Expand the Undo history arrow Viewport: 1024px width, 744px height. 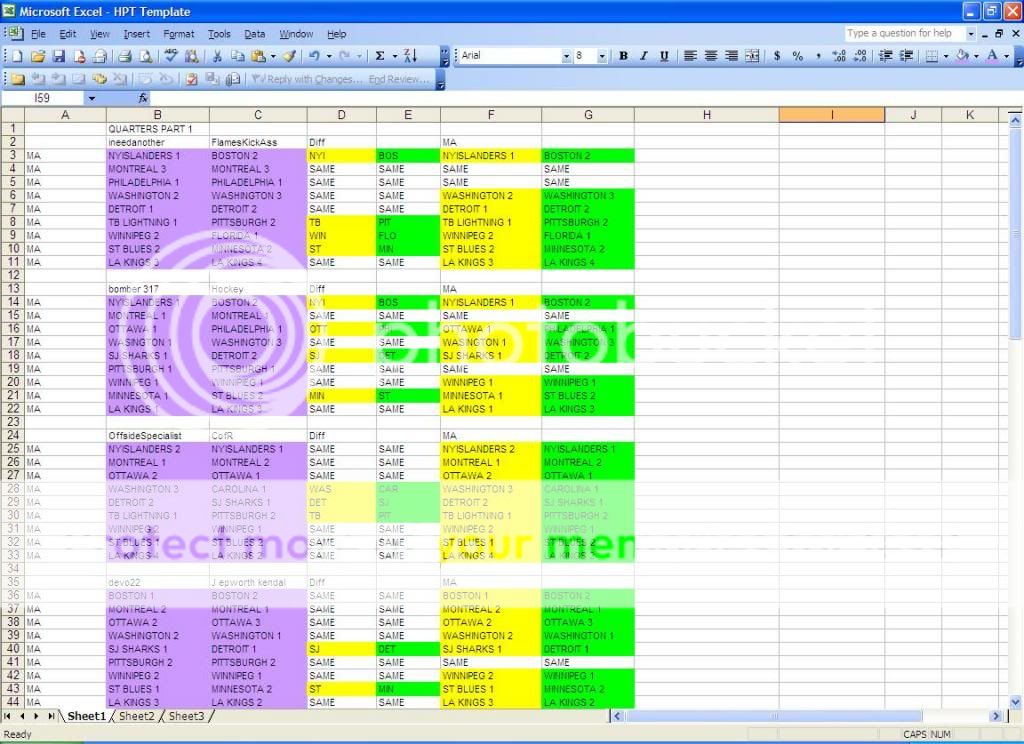pyautogui.click(x=328, y=56)
